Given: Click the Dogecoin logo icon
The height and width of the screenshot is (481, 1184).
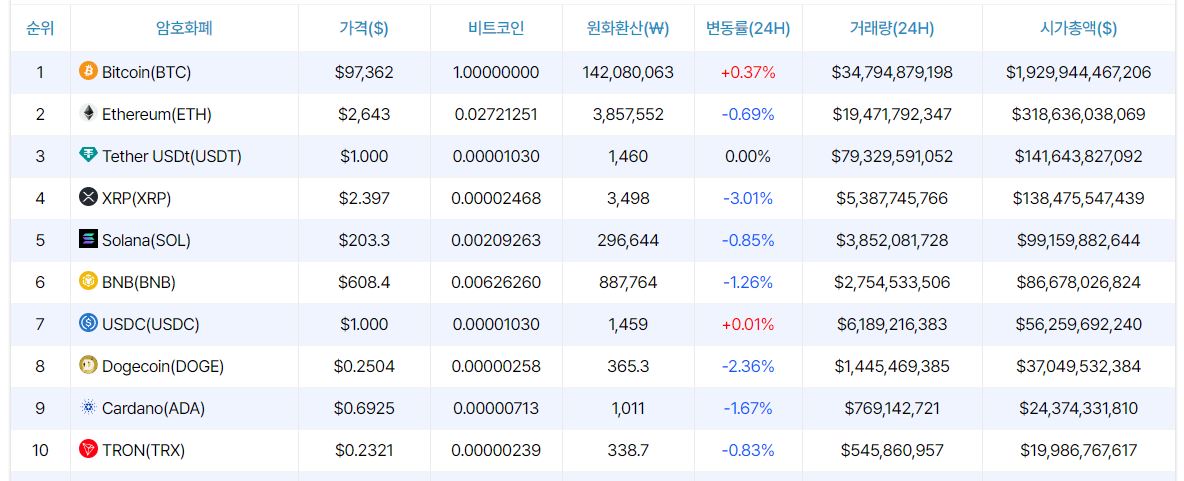Looking at the screenshot, I should tap(88, 365).
